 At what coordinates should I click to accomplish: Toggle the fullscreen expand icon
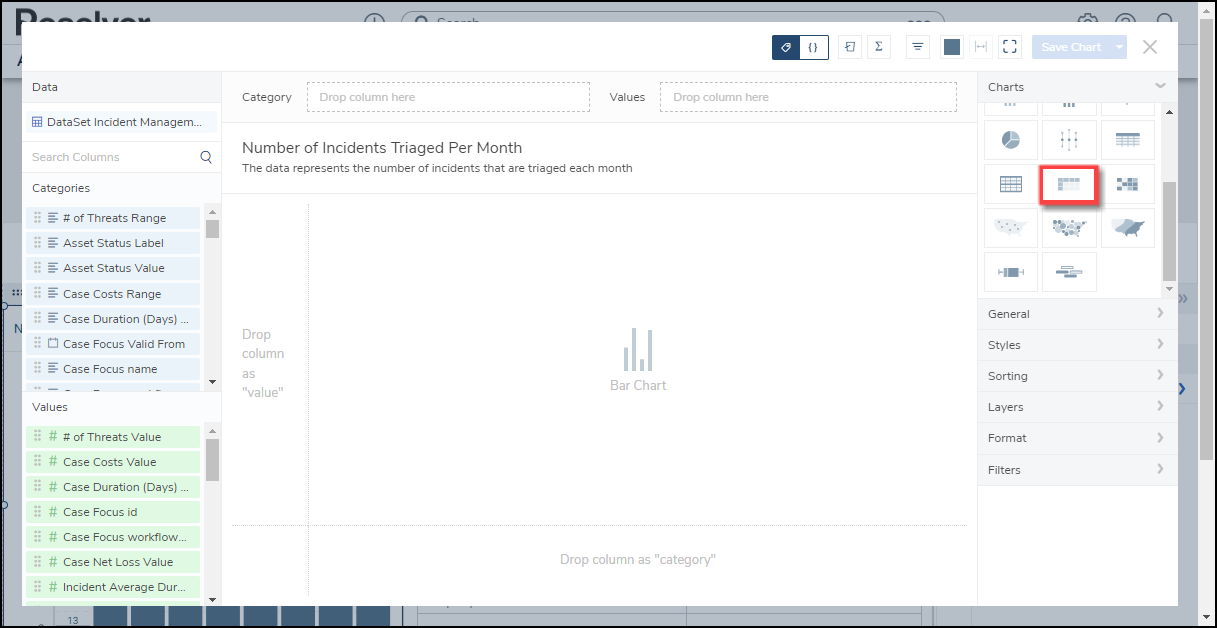click(x=1010, y=47)
